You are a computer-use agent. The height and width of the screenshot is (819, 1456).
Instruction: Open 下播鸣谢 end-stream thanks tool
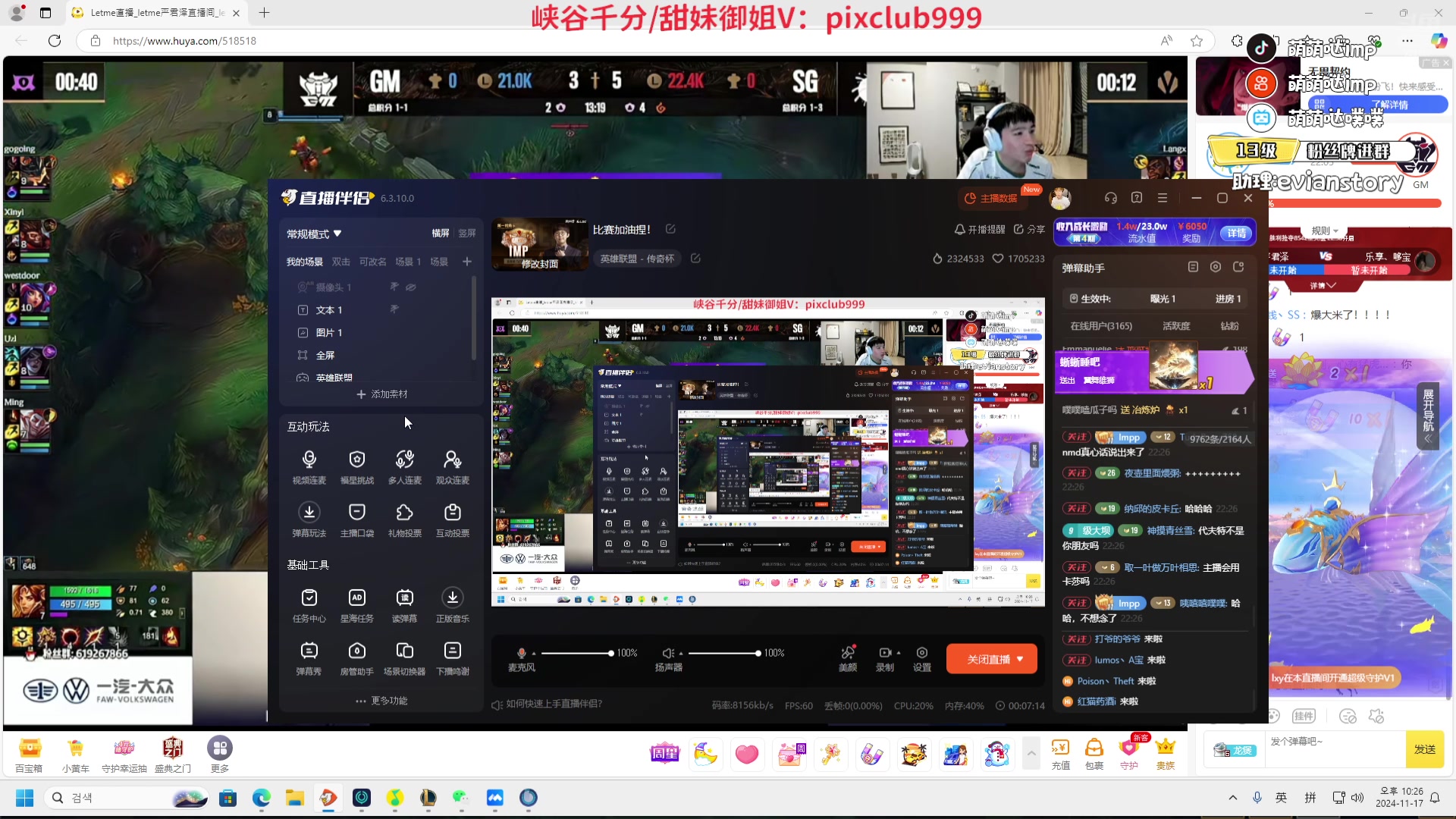[x=453, y=658]
